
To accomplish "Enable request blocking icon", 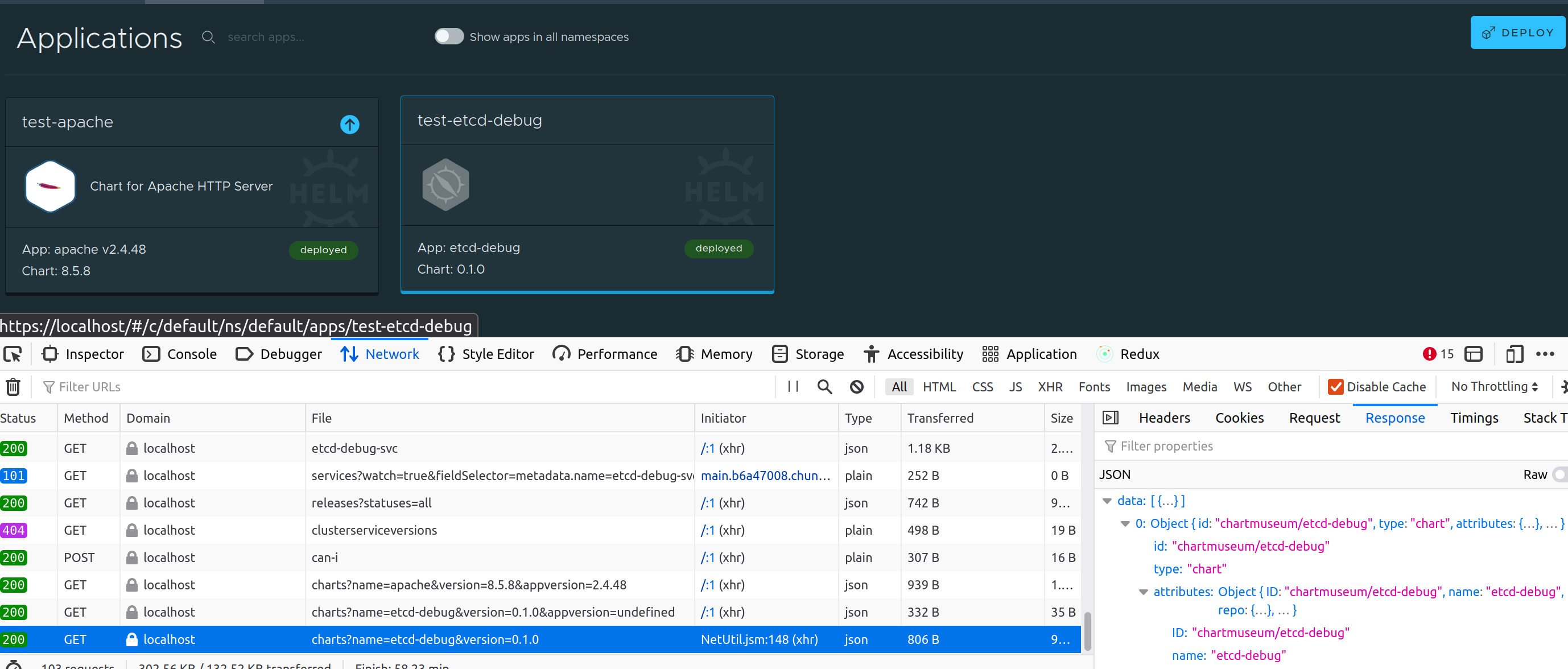I will [856, 386].
